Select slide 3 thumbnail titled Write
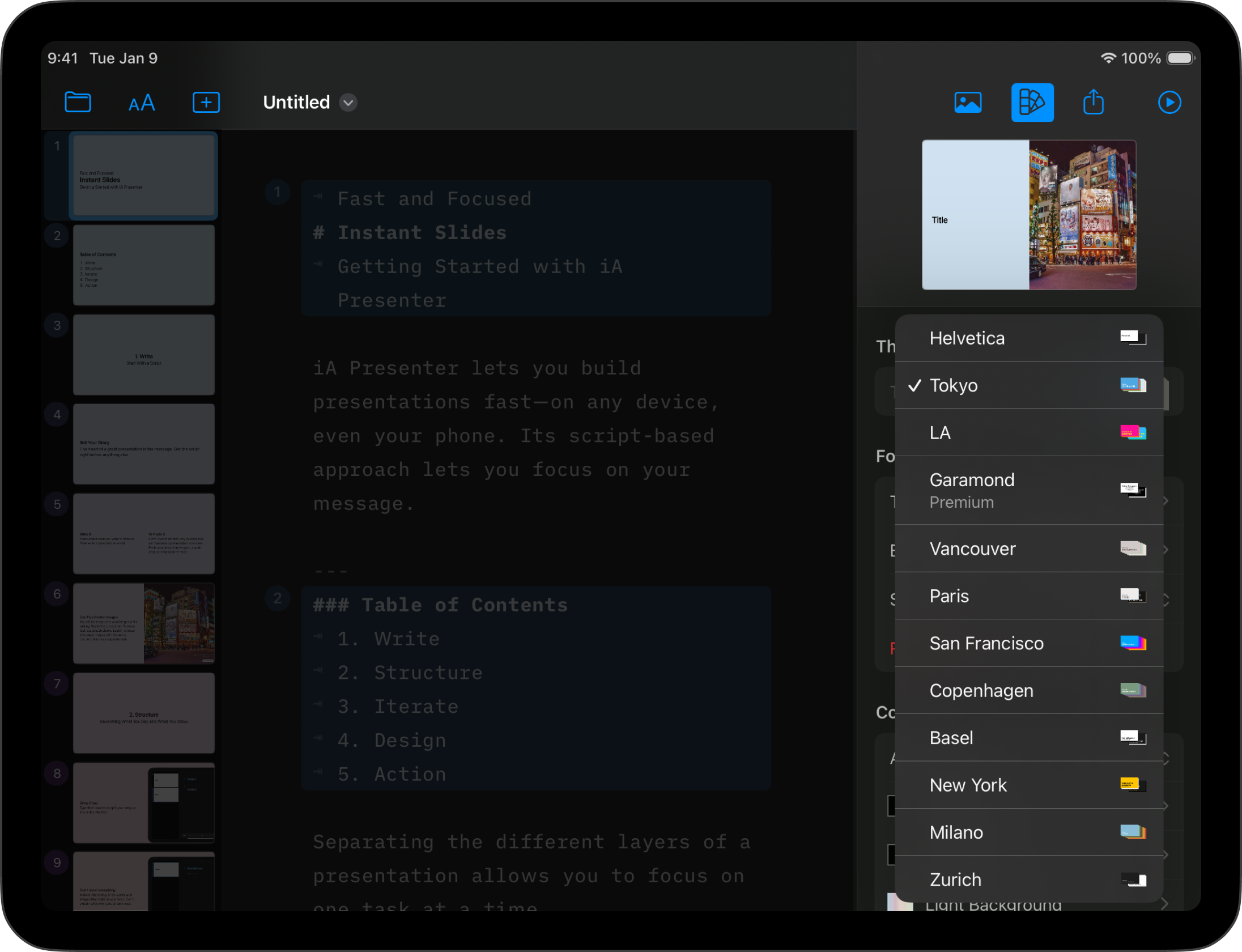The width and height of the screenshot is (1242, 952). coord(144,355)
